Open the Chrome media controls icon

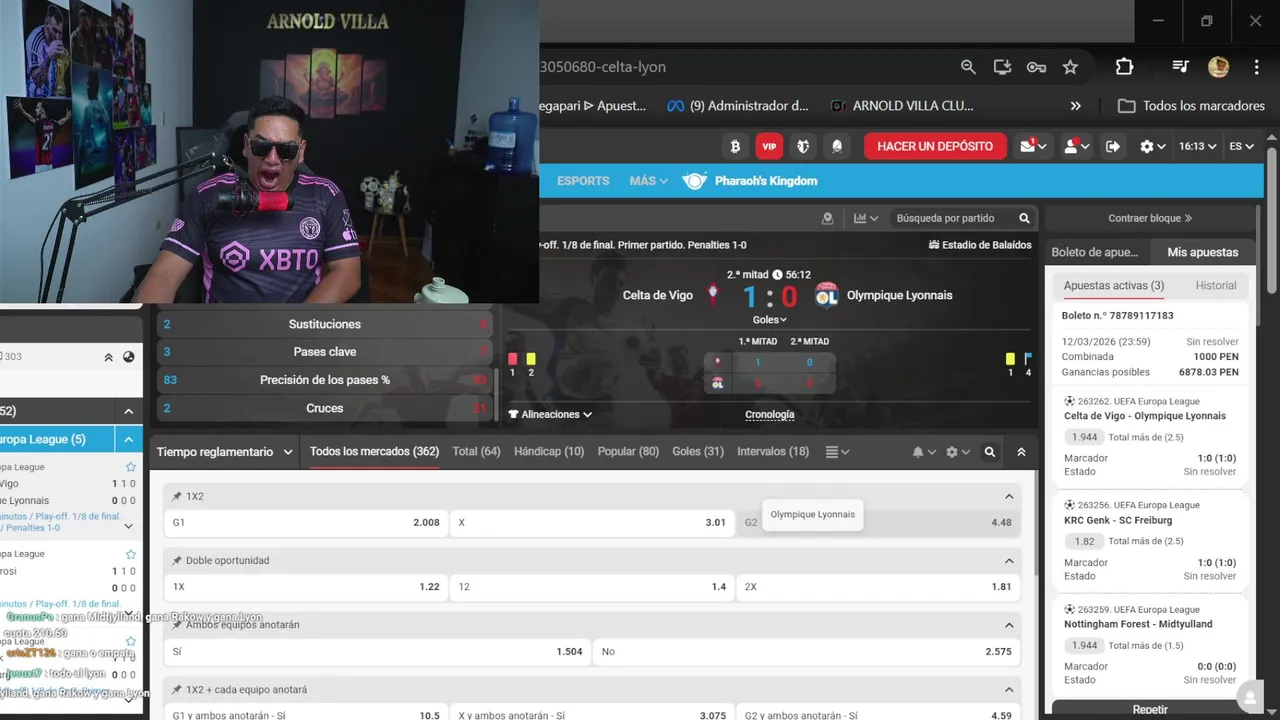[1180, 67]
